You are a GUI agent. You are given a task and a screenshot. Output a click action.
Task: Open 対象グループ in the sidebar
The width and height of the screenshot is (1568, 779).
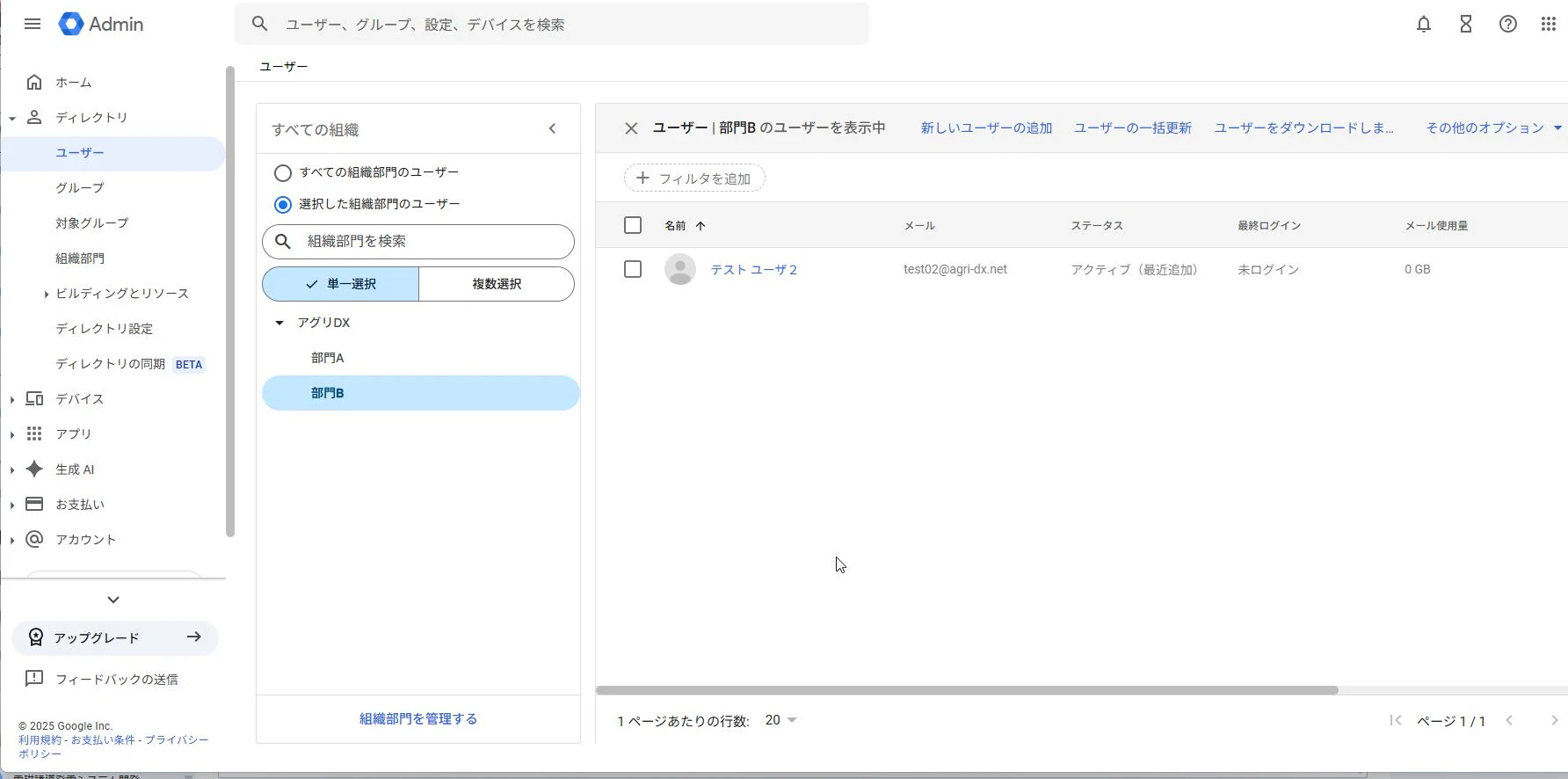click(x=91, y=222)
